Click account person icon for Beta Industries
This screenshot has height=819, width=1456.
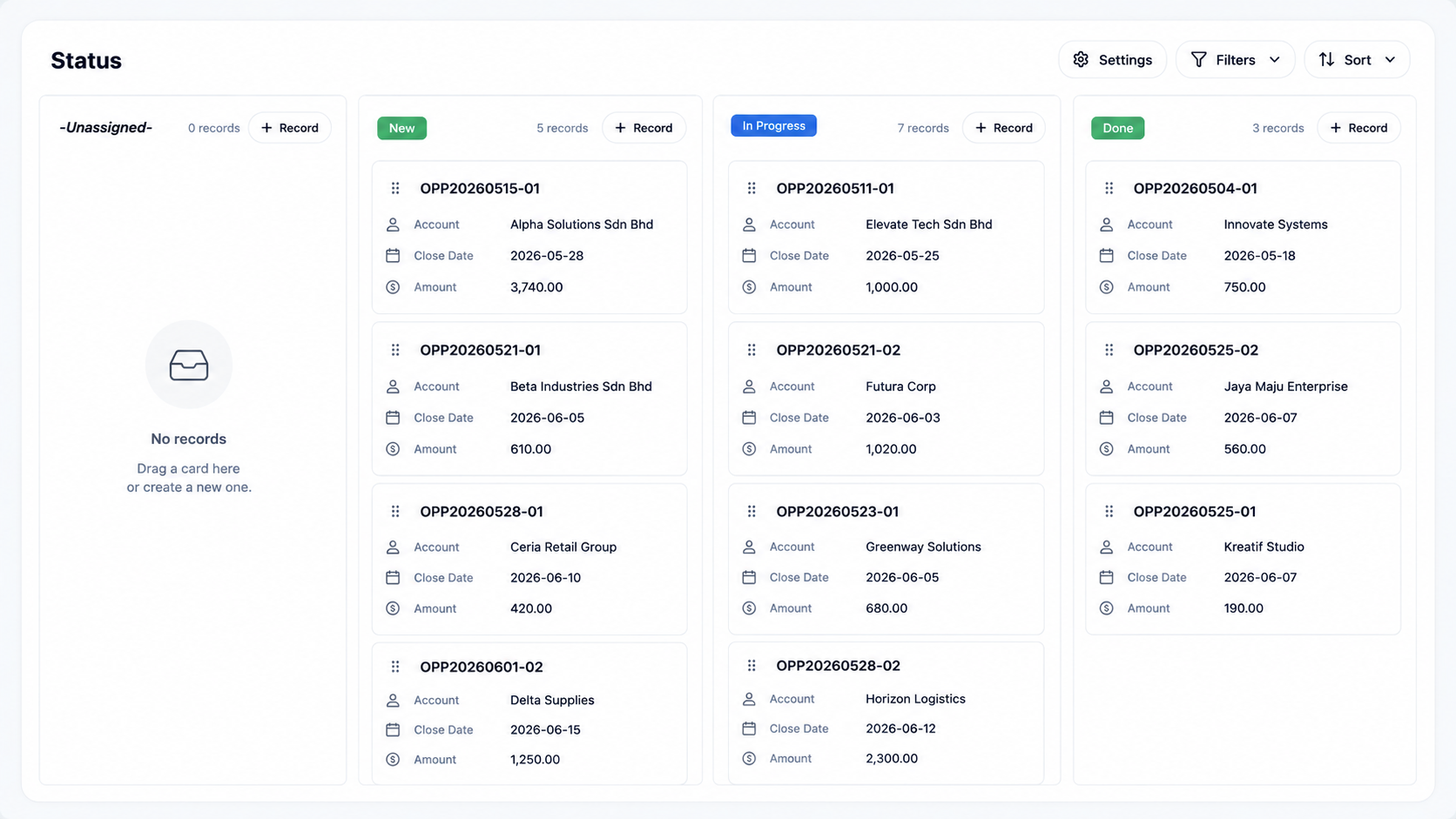pos(393,386)
